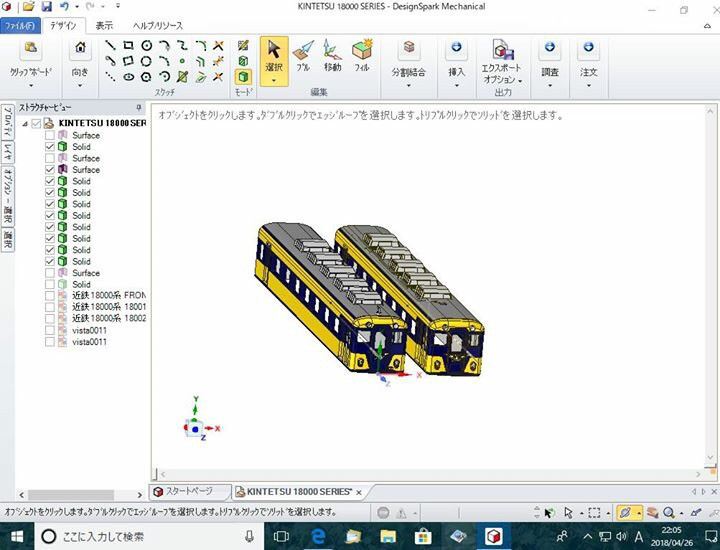Click the フィル (Fill) tool button
The image size is (720, 550).
click(x=362, y=55)
